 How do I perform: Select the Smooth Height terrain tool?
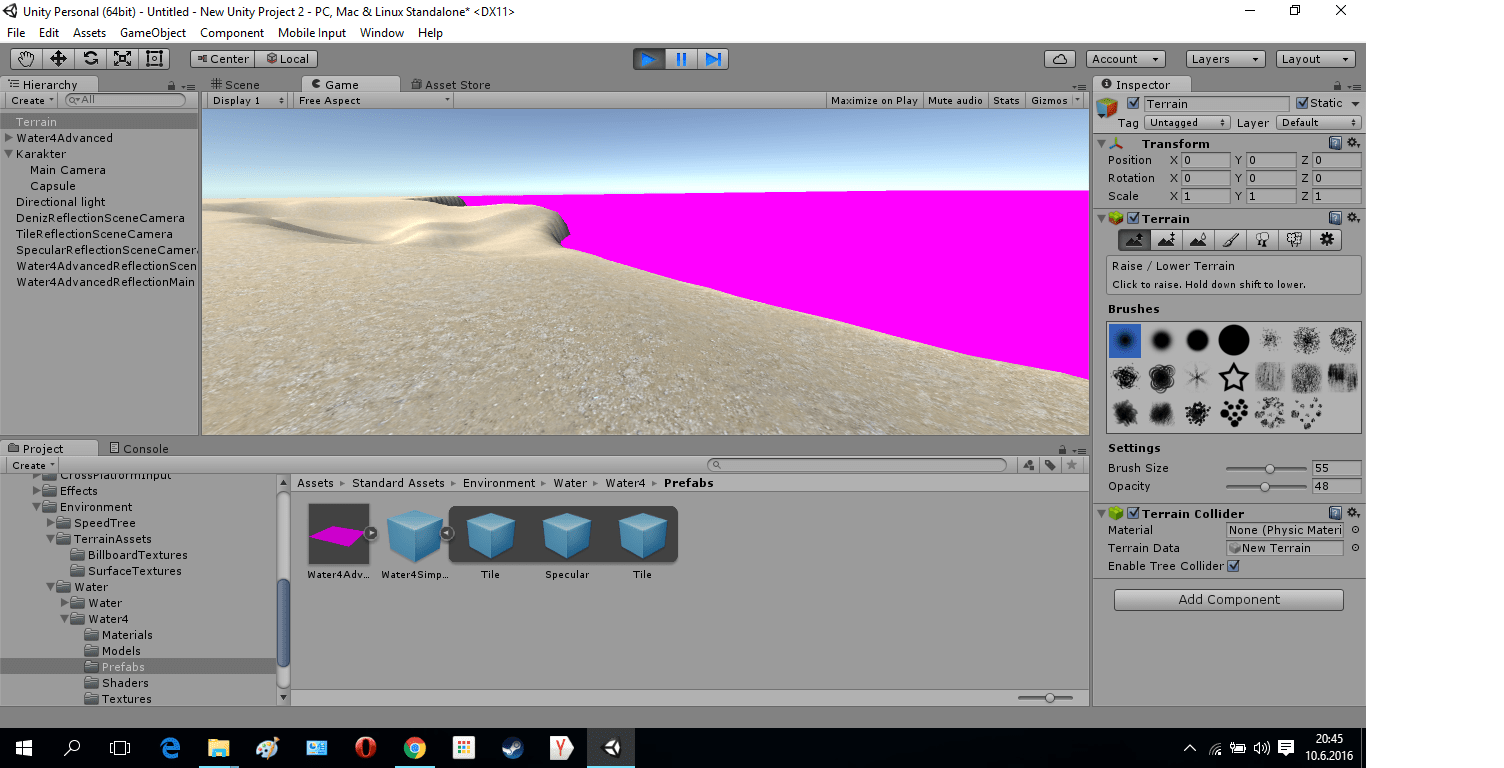[x=1198, y=240]
